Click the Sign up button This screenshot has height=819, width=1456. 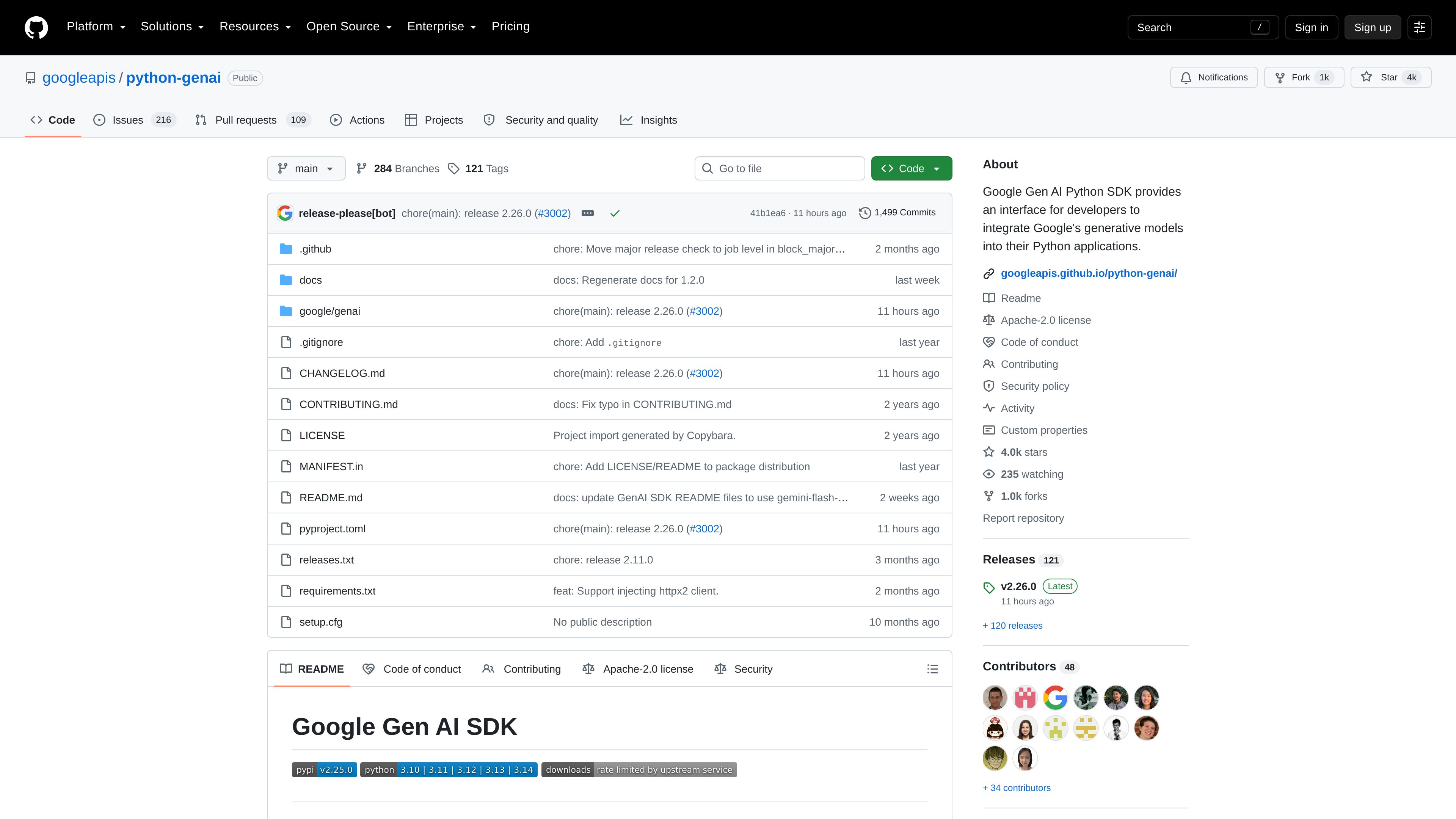tap(1372, 27)
